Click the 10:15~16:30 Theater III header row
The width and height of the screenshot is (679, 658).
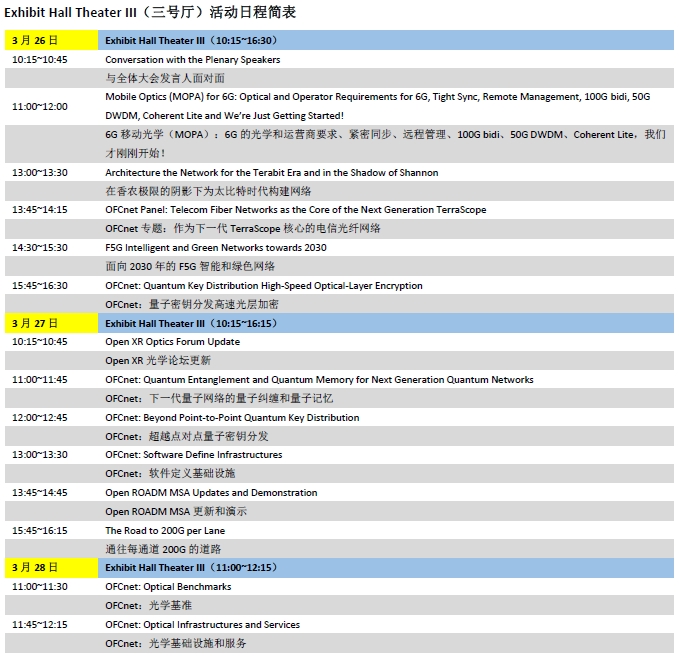pos(385,41)
